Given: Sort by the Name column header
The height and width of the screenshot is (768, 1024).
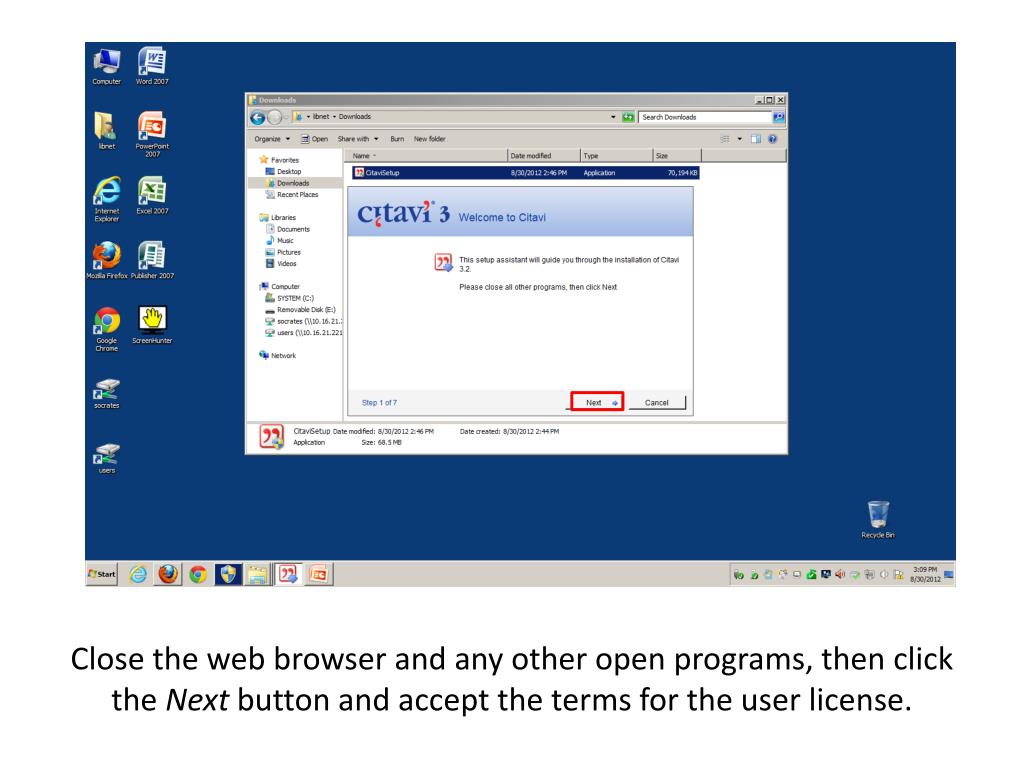Looking at the screenshot, I should point(426,155).
